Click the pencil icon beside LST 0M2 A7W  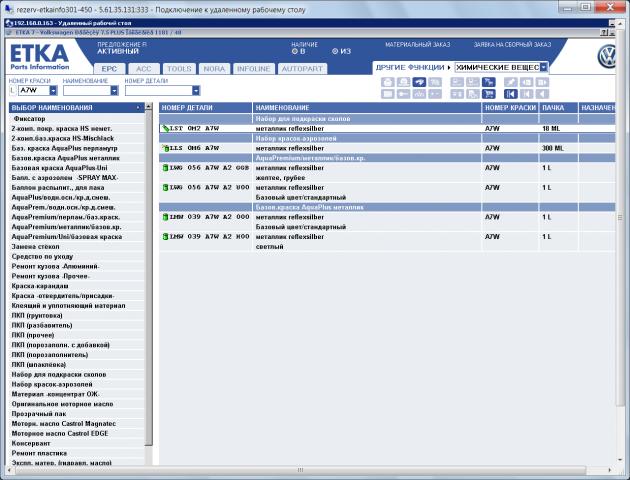click(x=165, y=129)
